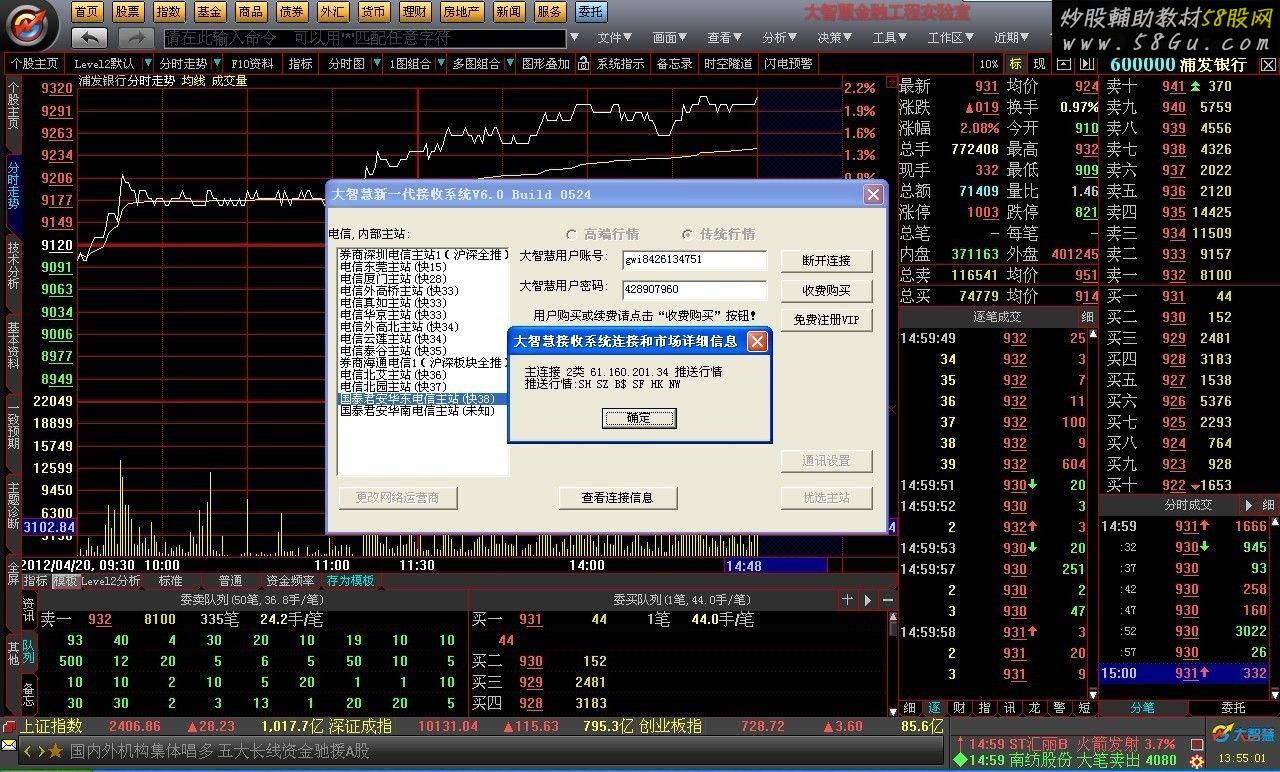Image resolution: width=1280 pixels, height=772 pixels.
Task: Open the 决策 dropdown menu
Action: coord(835,38)
